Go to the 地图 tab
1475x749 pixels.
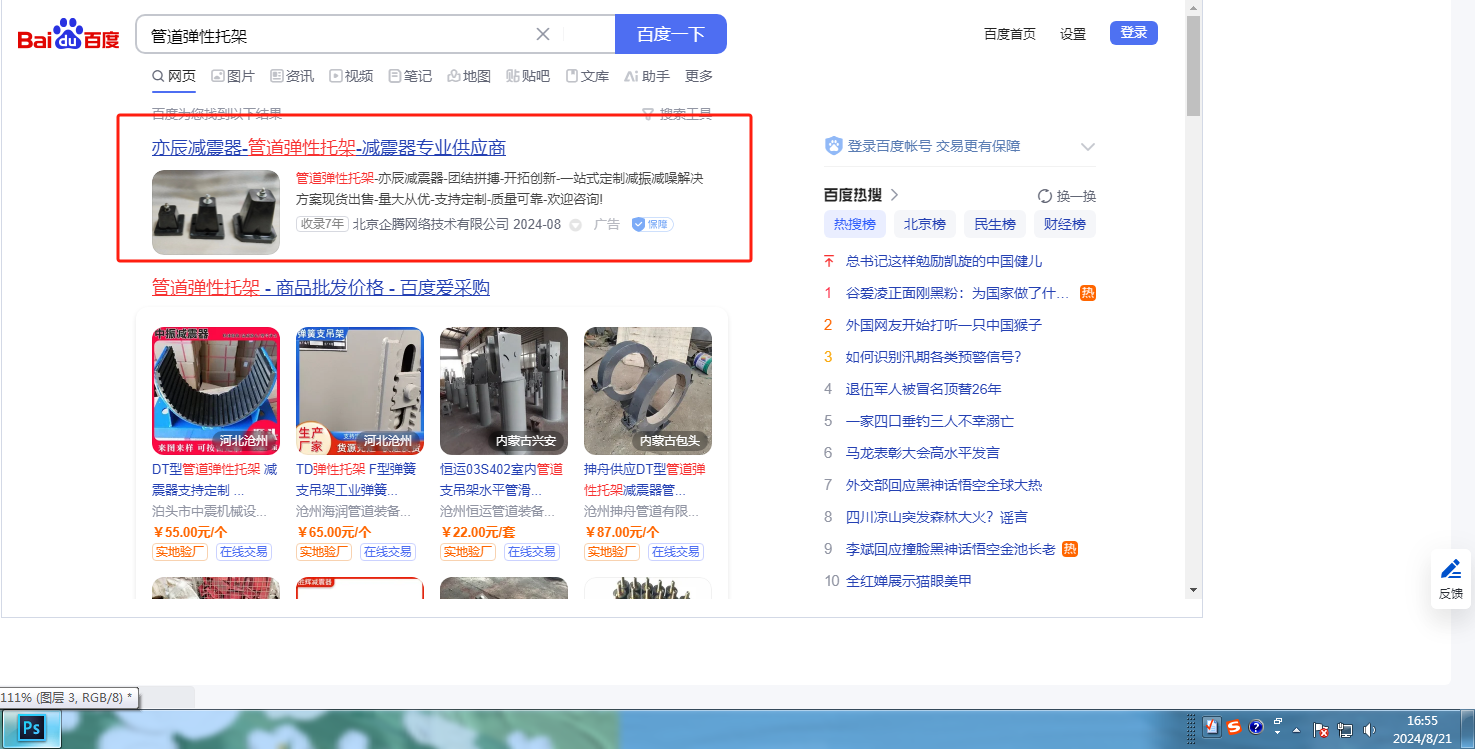click(x=469, y=76)
